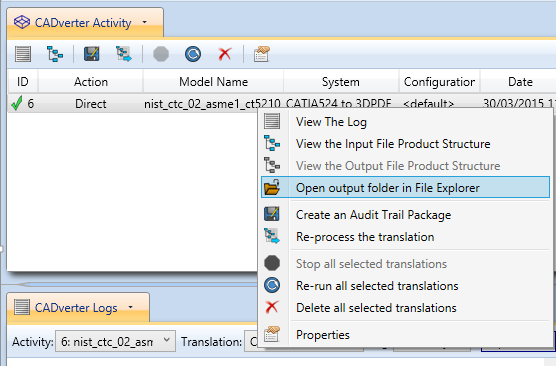Click the CADverter Logs tab list icon

tap(22, 307)
